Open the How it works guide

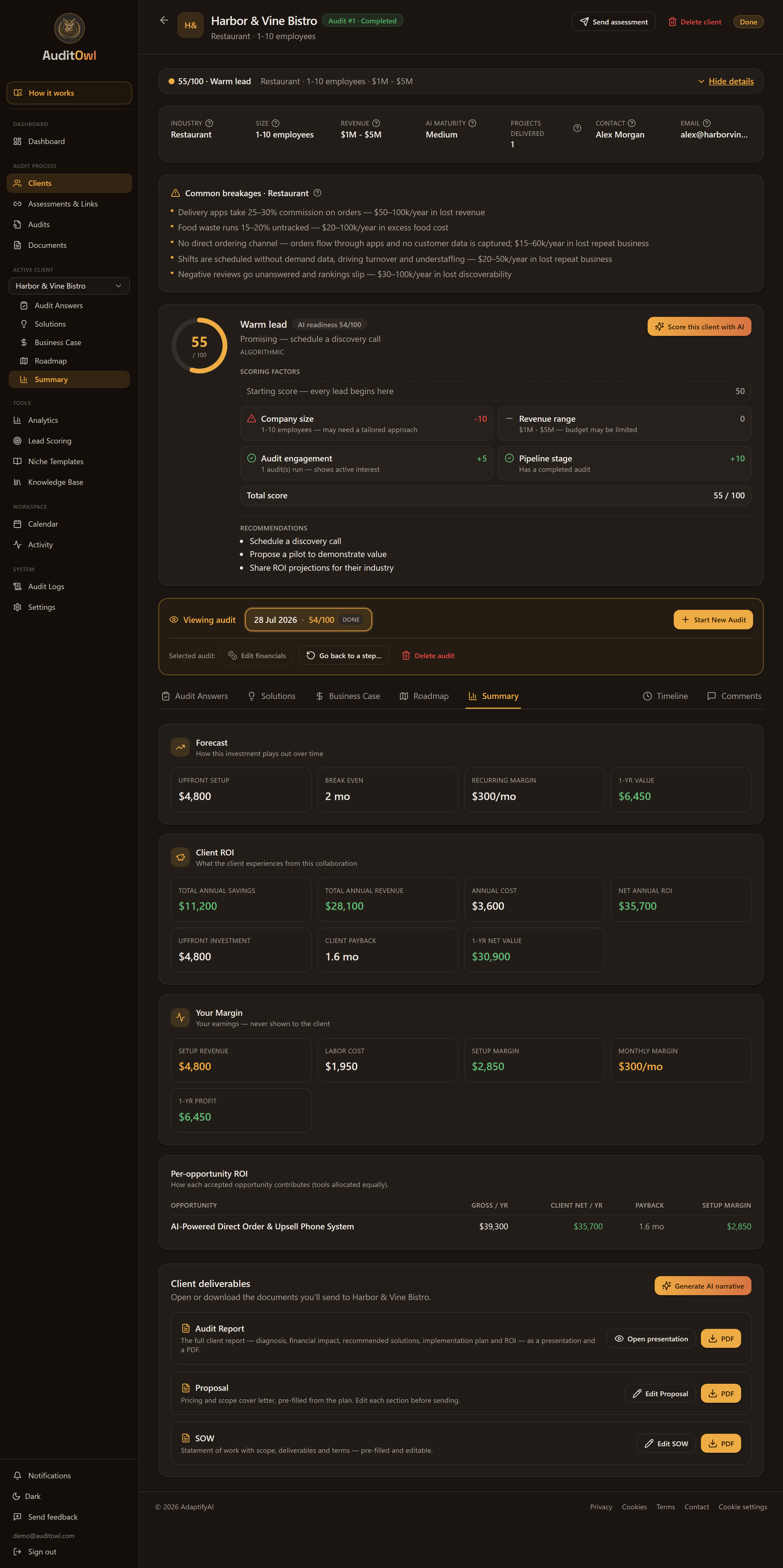(x=69, y=93)
